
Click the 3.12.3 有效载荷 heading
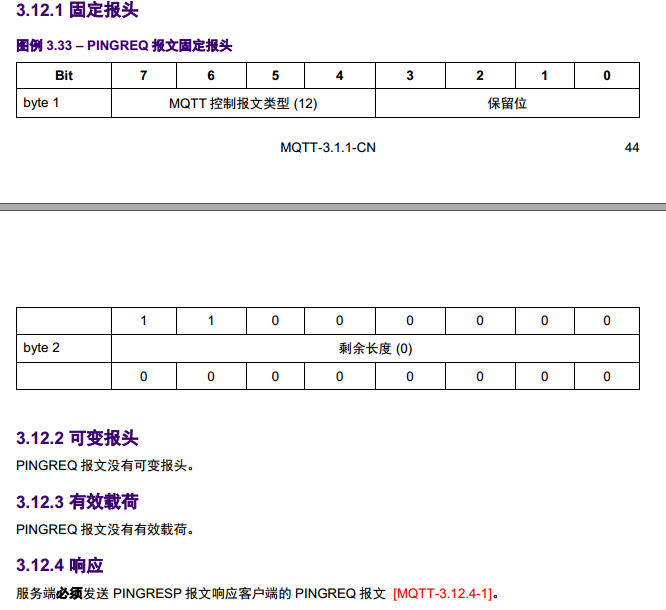[77, 502]
